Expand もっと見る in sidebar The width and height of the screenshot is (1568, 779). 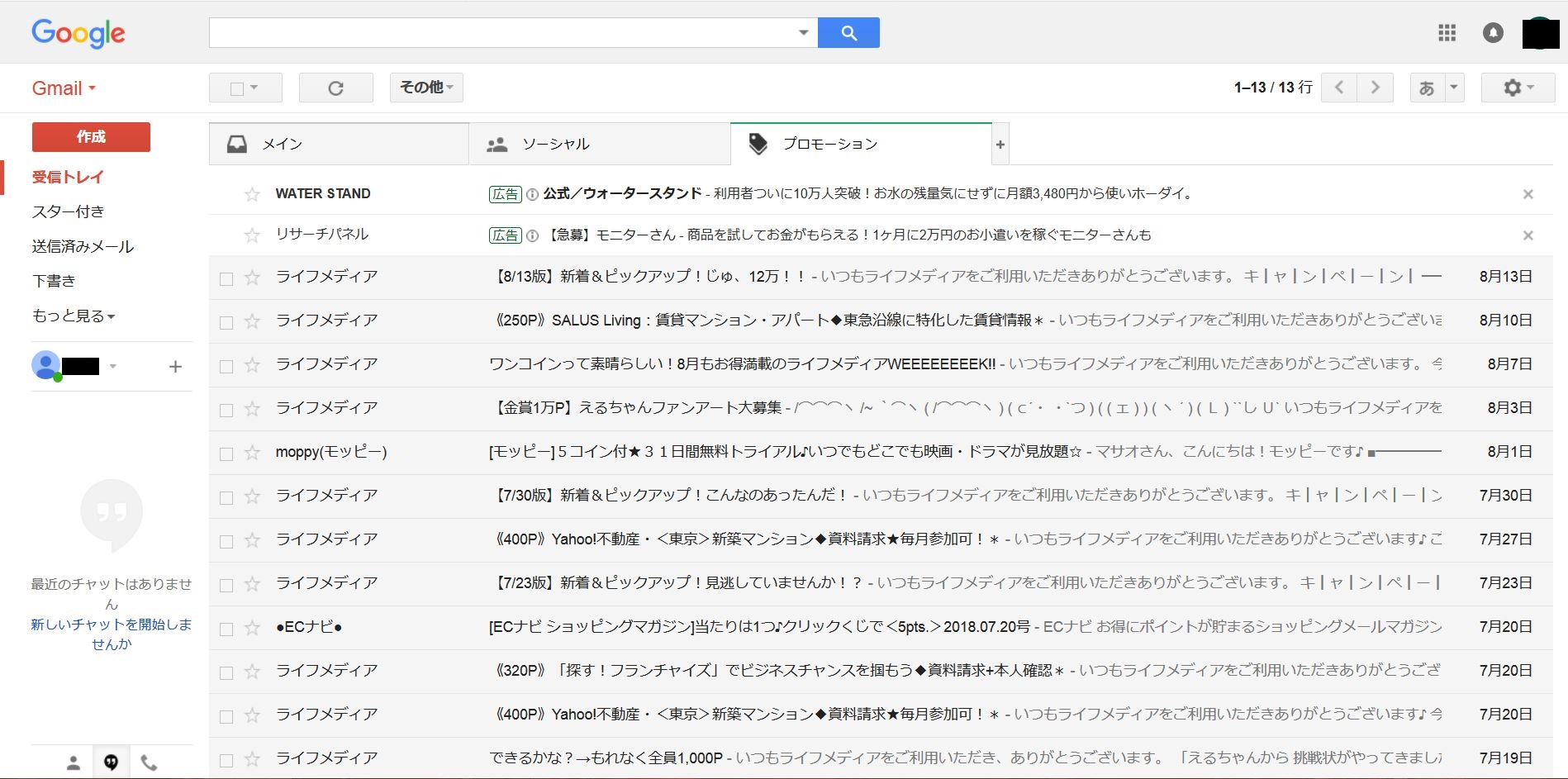tap(73, 316)
